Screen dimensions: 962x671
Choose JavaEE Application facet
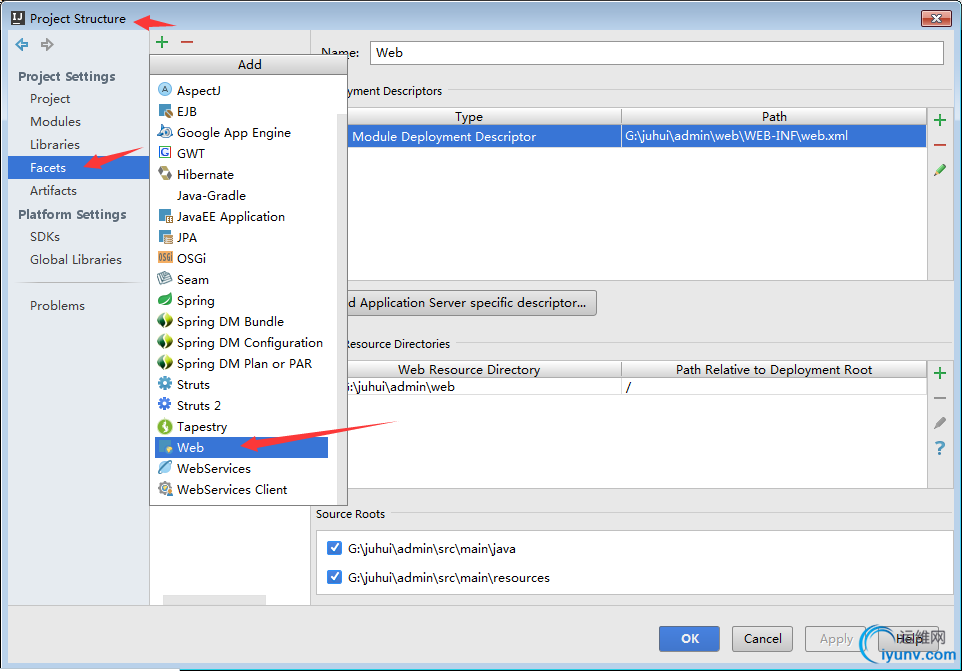241,217
